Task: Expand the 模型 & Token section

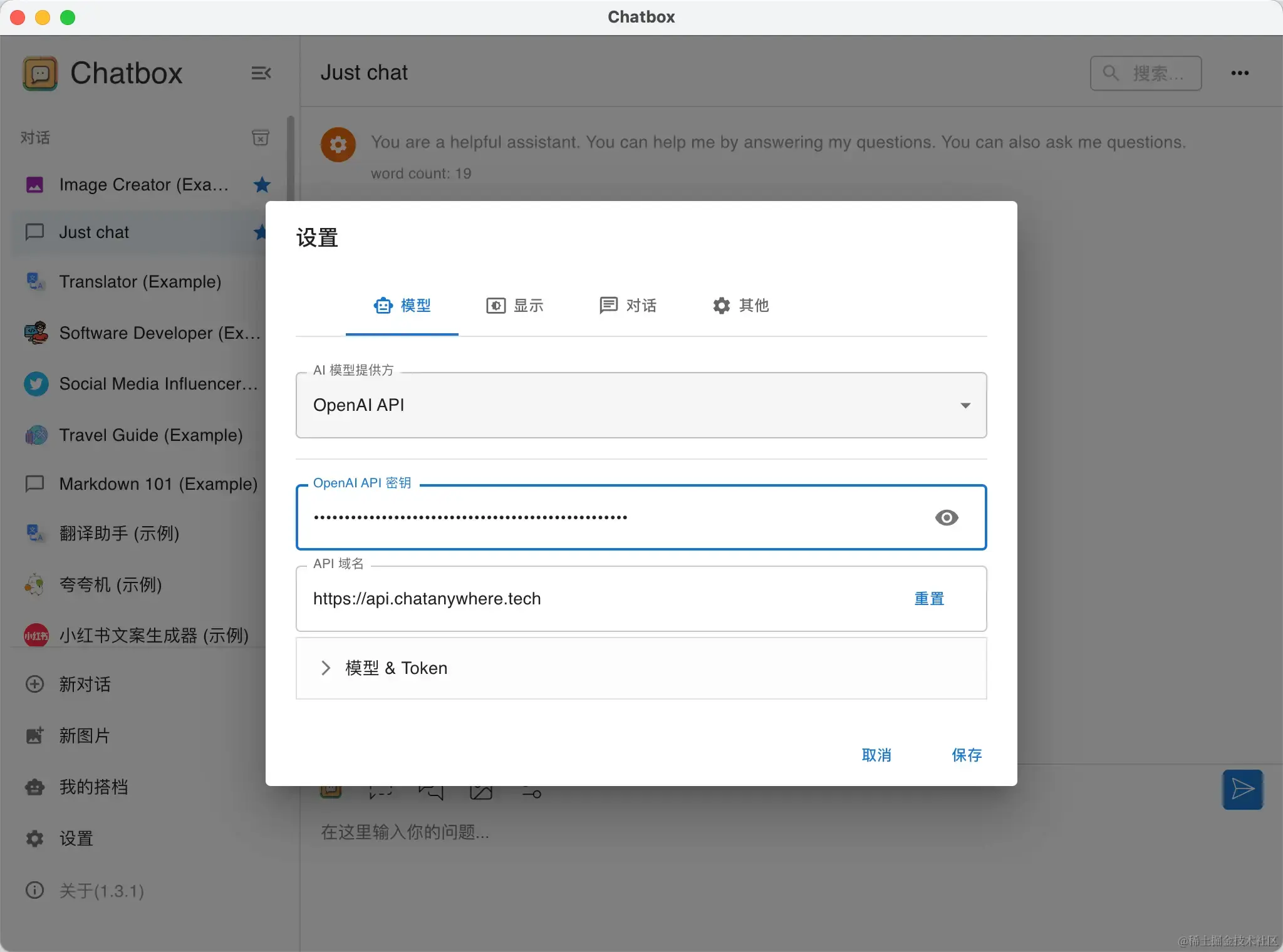Action: click(x=641, y=668)
